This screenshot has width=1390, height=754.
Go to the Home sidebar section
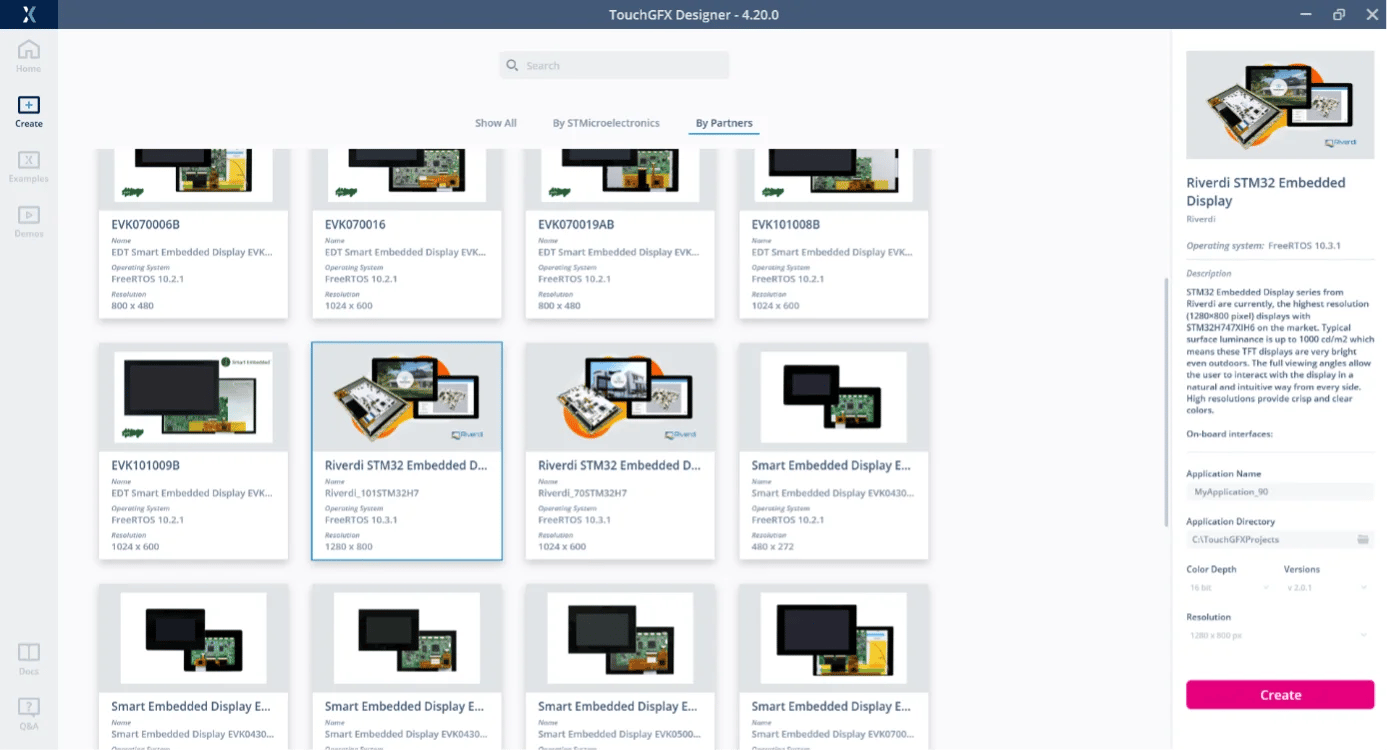click(x=29, y=55)
